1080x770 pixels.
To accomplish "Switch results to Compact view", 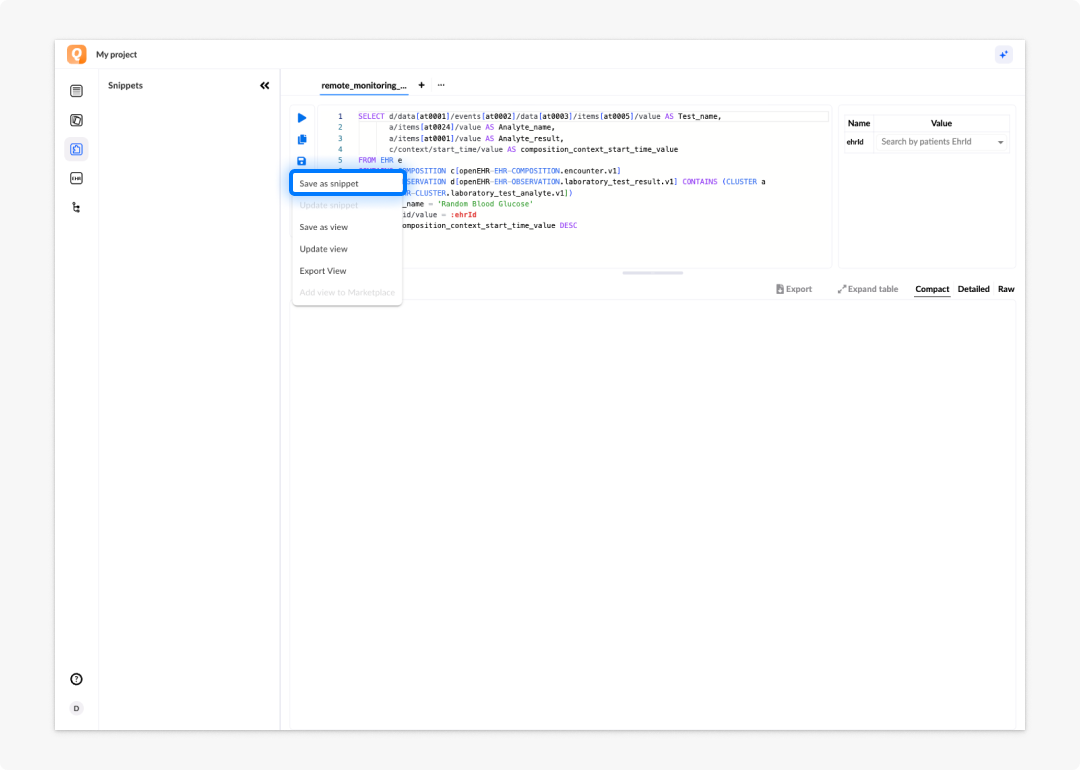I will point(932,289).
